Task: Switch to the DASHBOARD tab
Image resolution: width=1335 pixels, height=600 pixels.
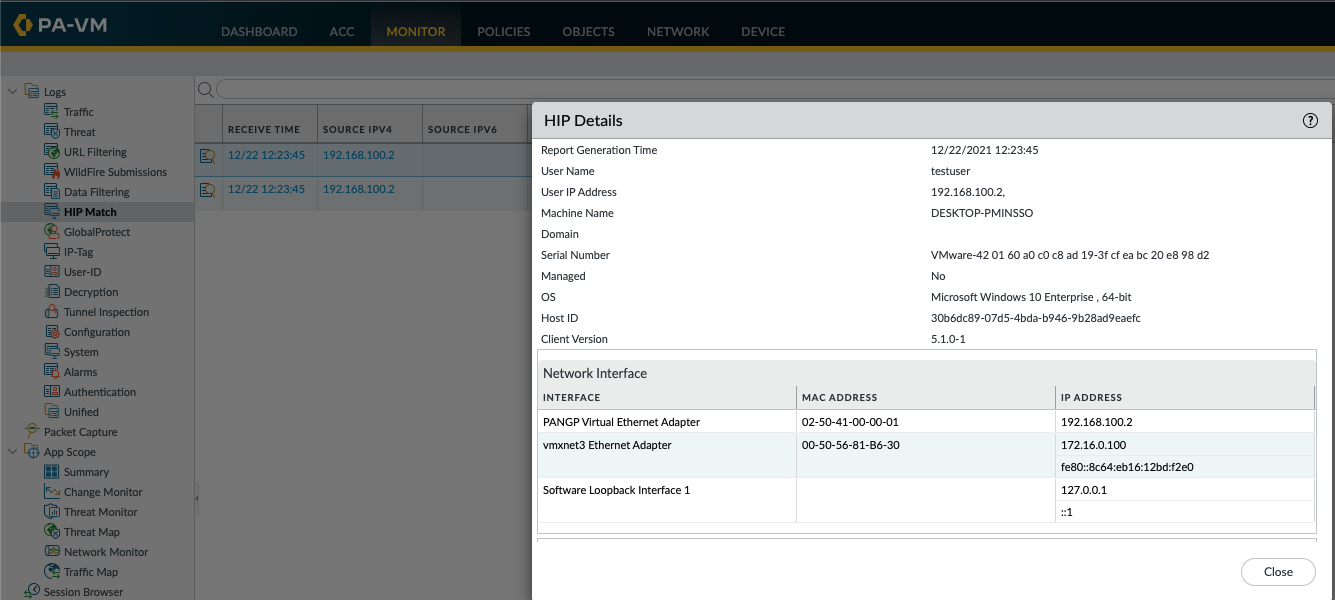Action: point(259,31)
